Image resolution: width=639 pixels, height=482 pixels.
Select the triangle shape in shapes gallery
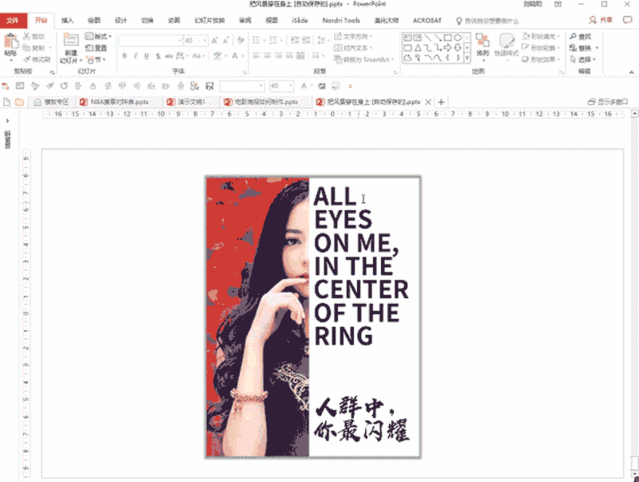pos(417,48)
